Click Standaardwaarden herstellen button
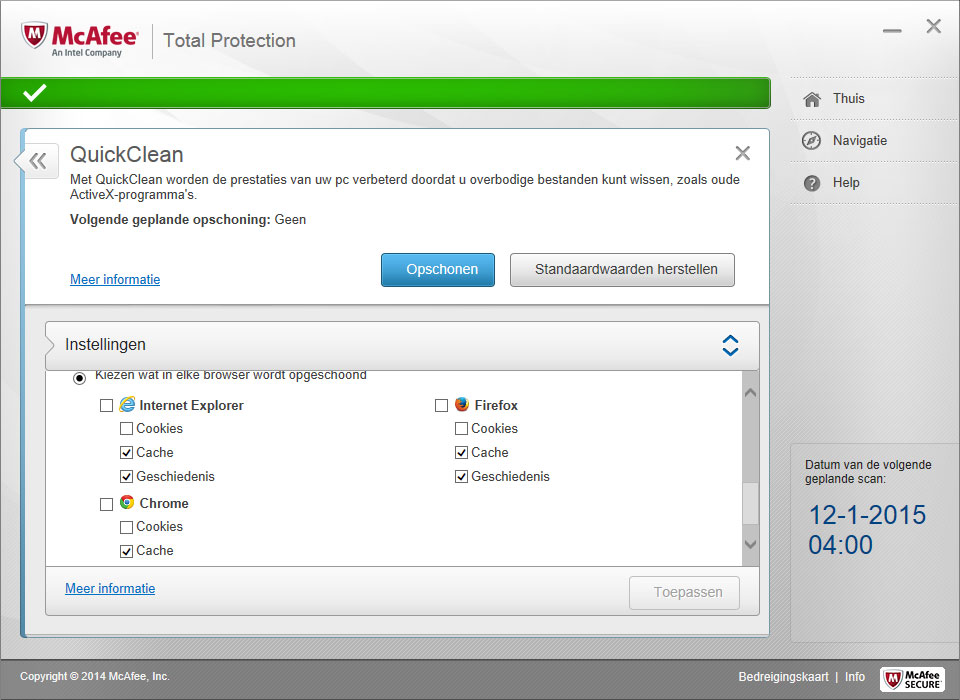The width and height of the screenshot is (960, 700). pos(622,269)
